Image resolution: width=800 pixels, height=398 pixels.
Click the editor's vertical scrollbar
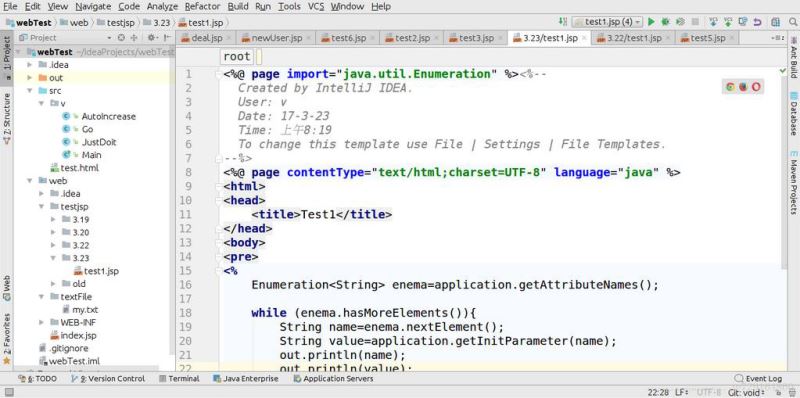click(785, 168)
